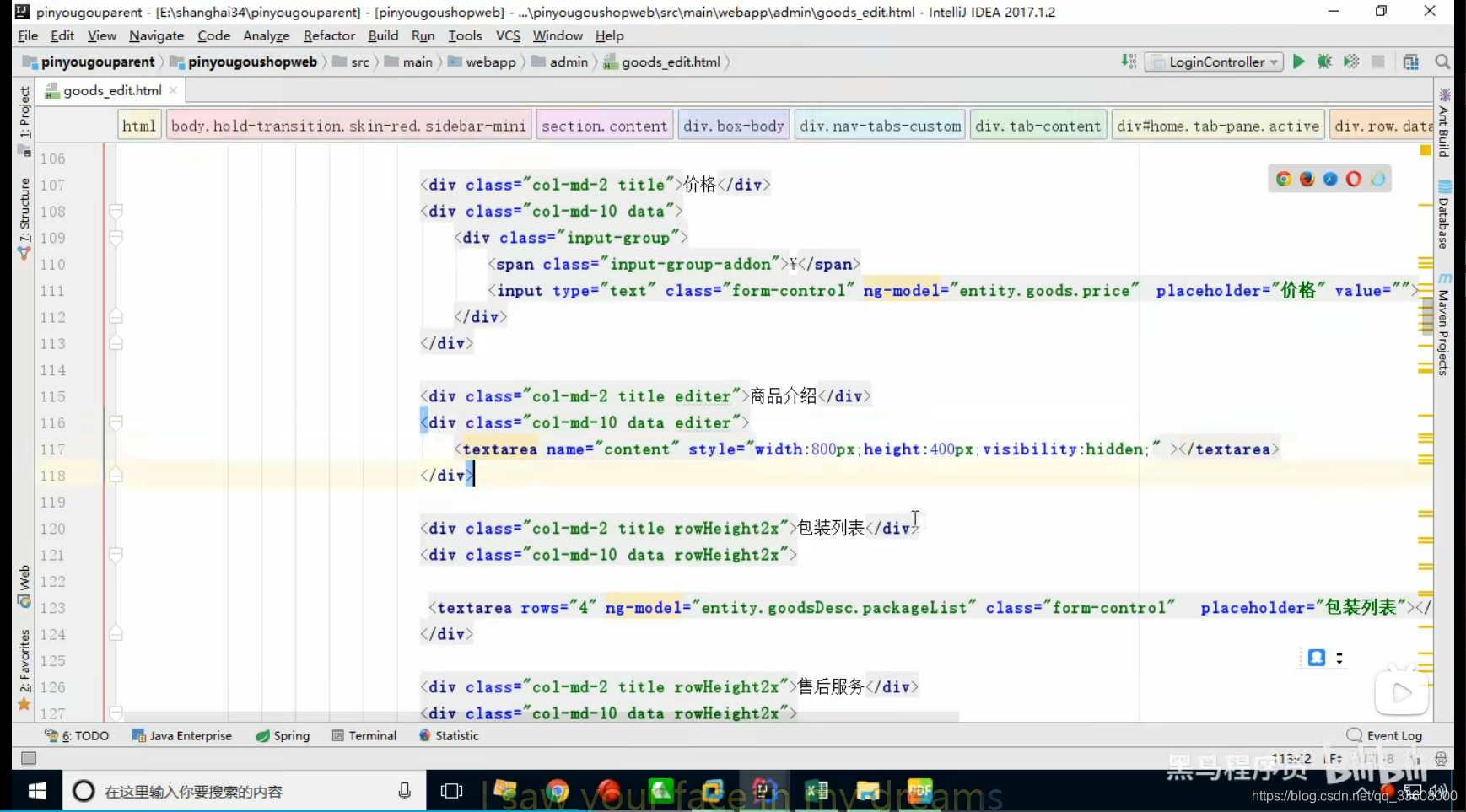Toggle the fold end marker at line 113
Viewport: 1466px width, 812px height.
(116, 343)
